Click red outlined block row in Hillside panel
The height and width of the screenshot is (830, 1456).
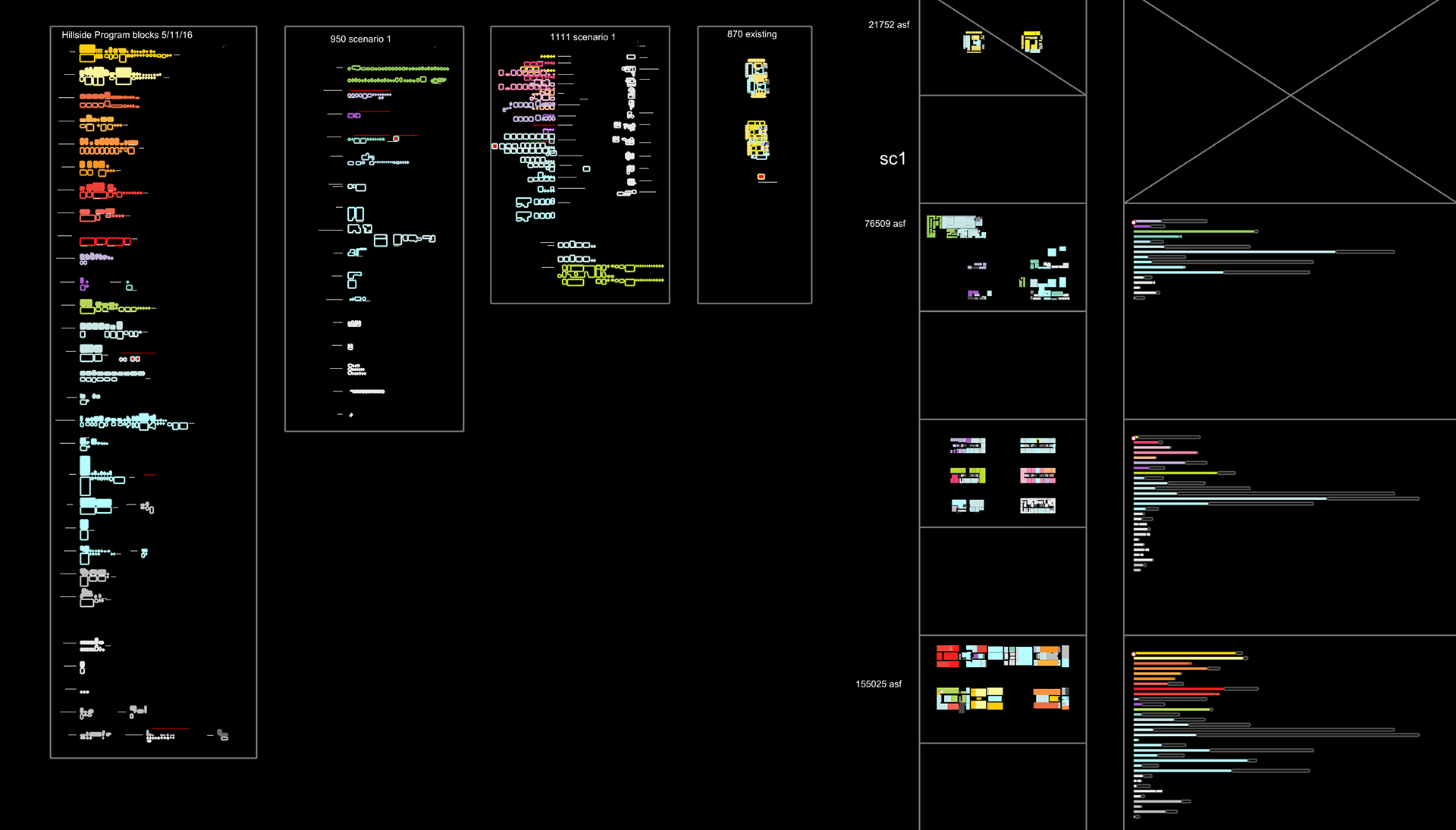click(x=105, y=242)
